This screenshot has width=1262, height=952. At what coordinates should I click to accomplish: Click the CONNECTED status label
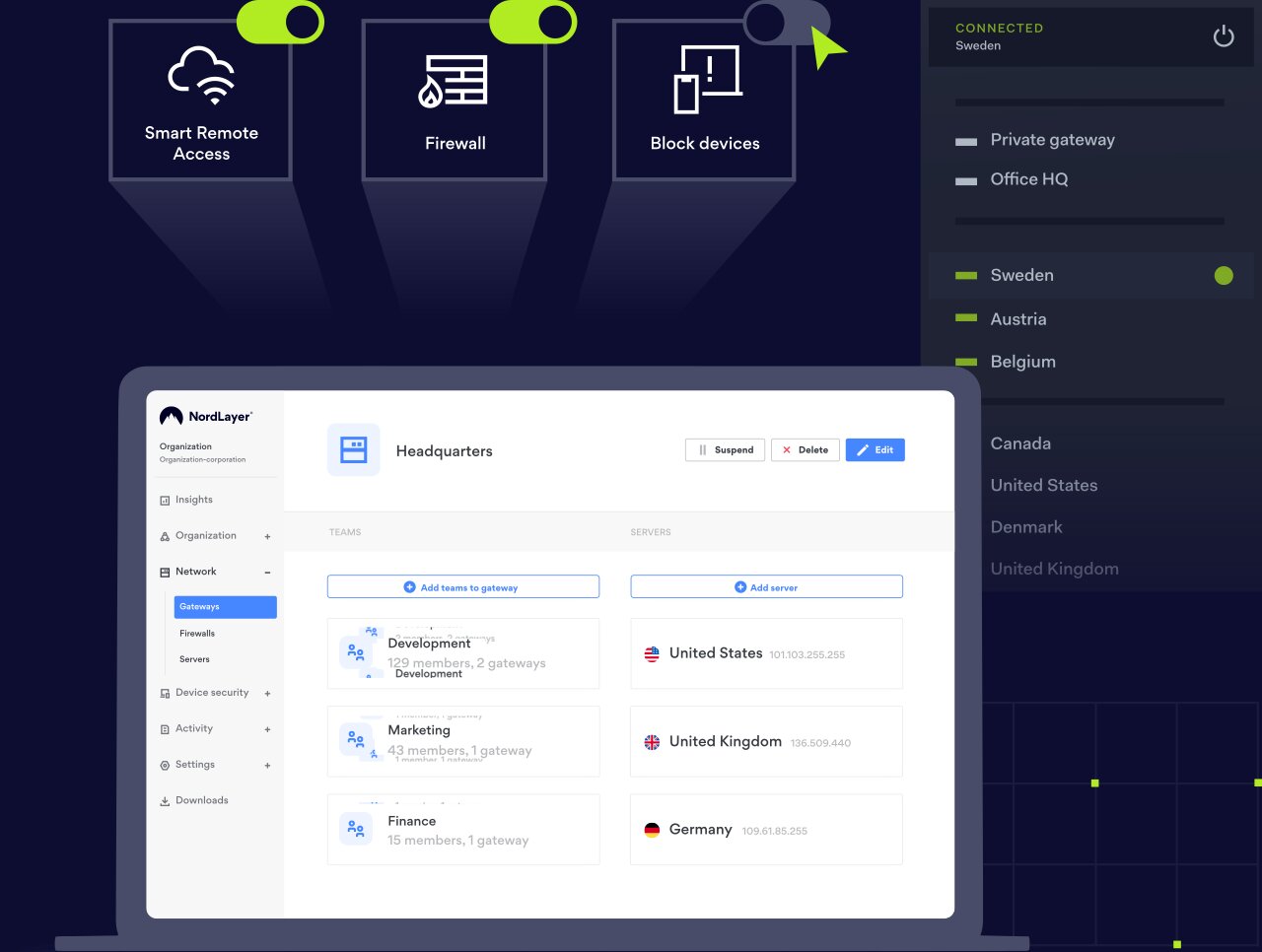tap(999, 29)
